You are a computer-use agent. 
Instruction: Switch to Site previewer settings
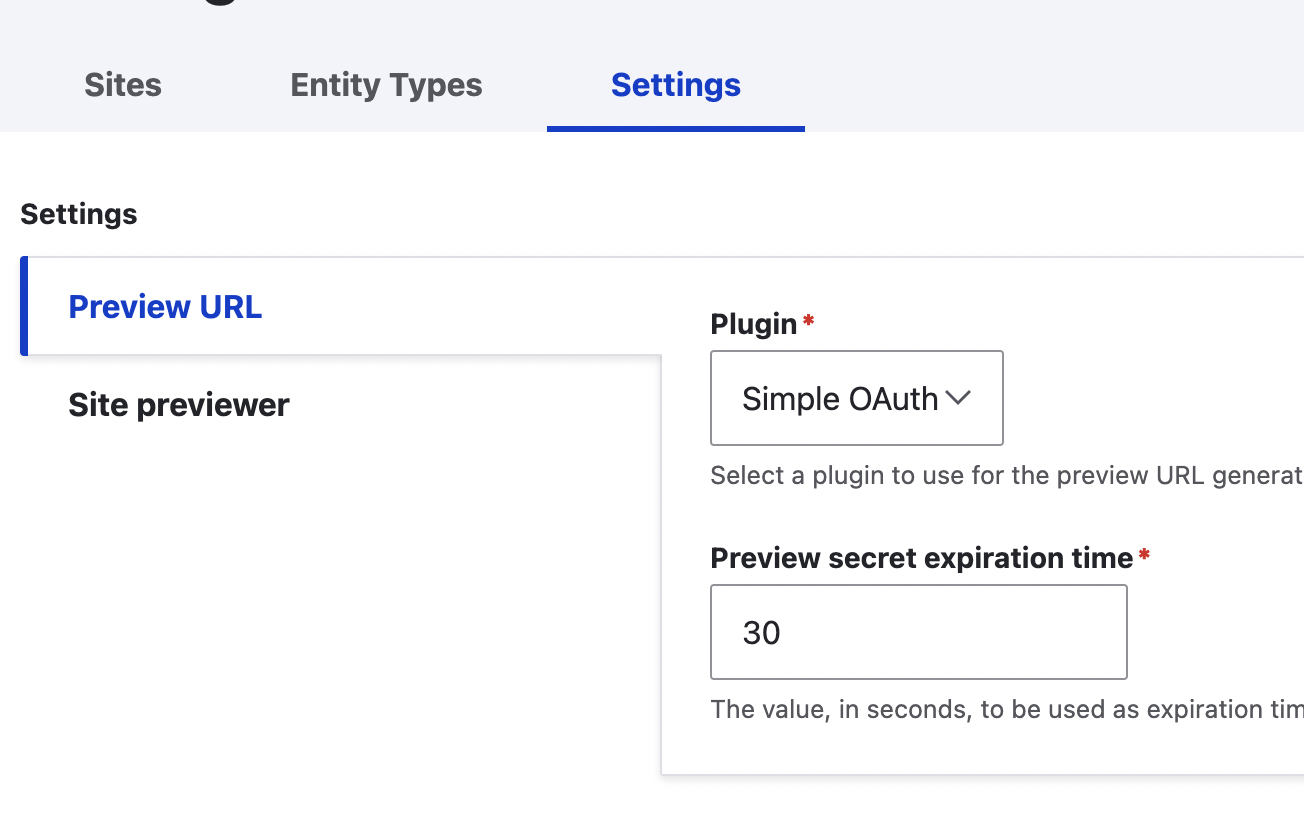click(179, 405)
